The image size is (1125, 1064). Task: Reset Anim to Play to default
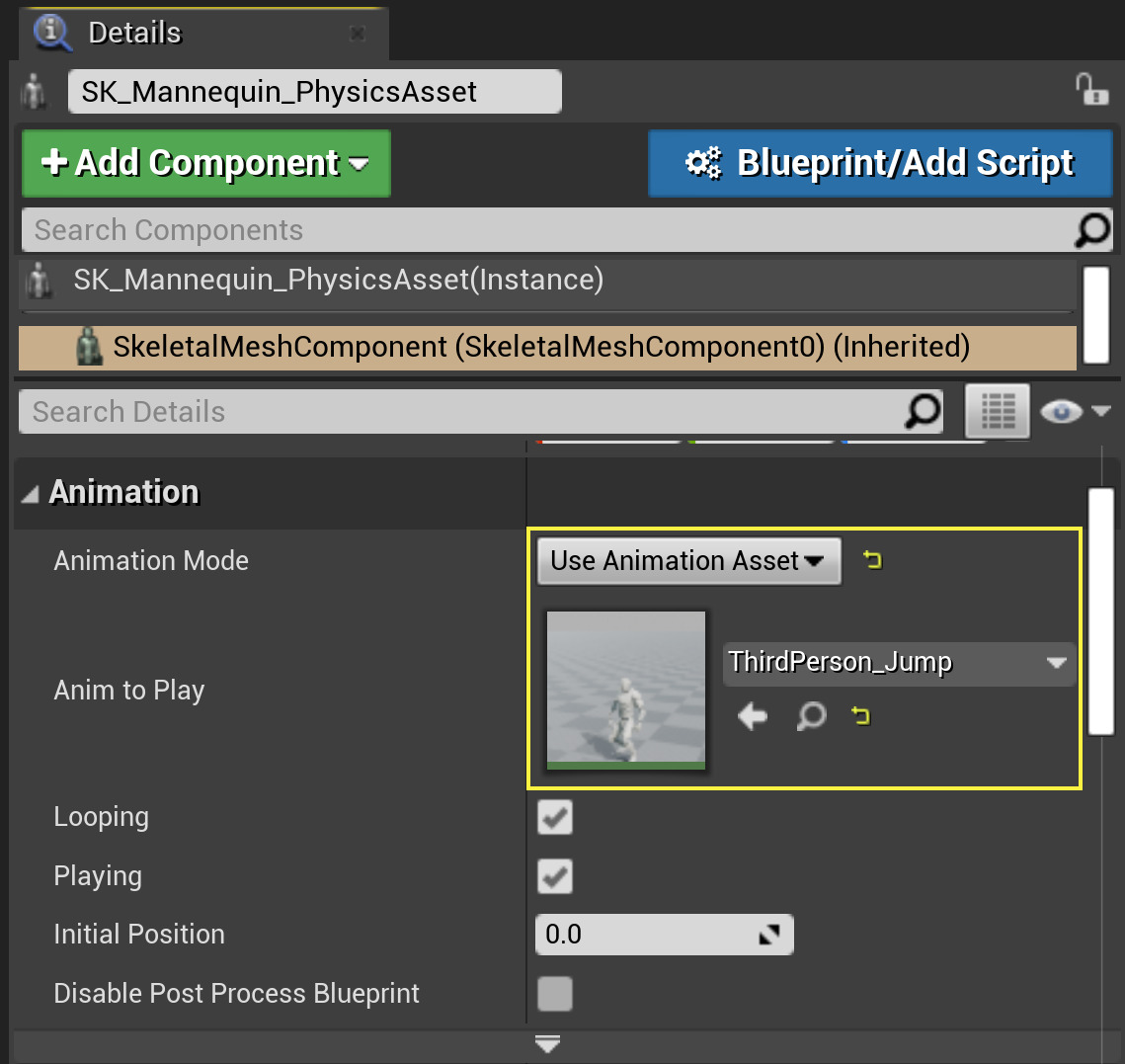coord(860,715)
